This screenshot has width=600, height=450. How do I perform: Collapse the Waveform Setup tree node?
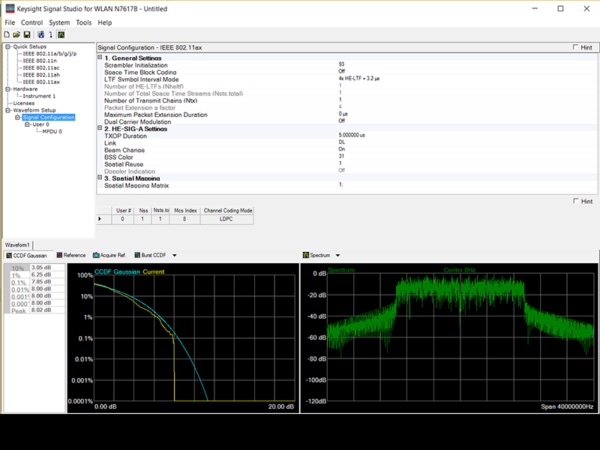(x=8, y=110)
